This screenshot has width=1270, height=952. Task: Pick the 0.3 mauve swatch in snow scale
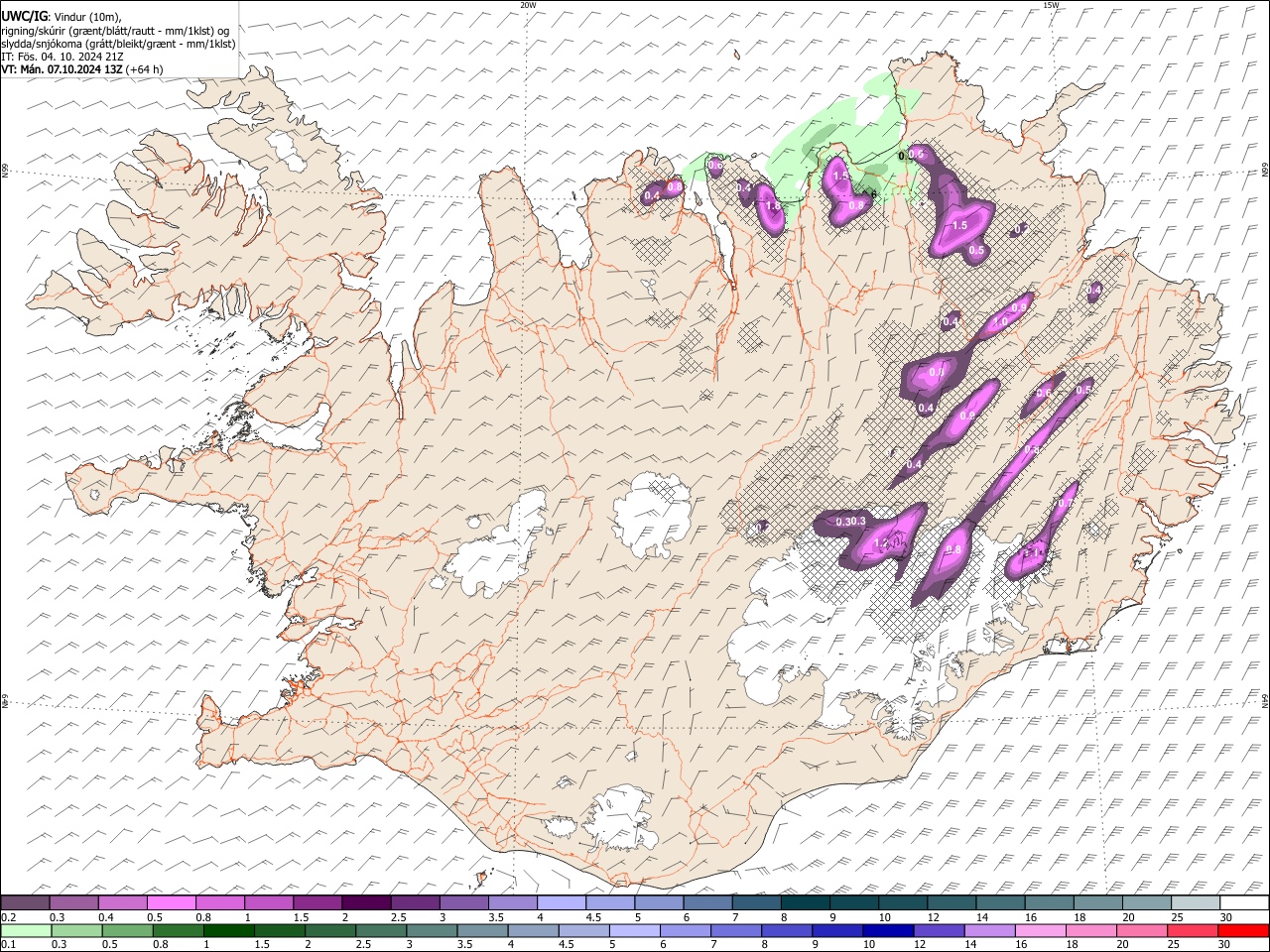pyautogui.click(x=73, y=902)
